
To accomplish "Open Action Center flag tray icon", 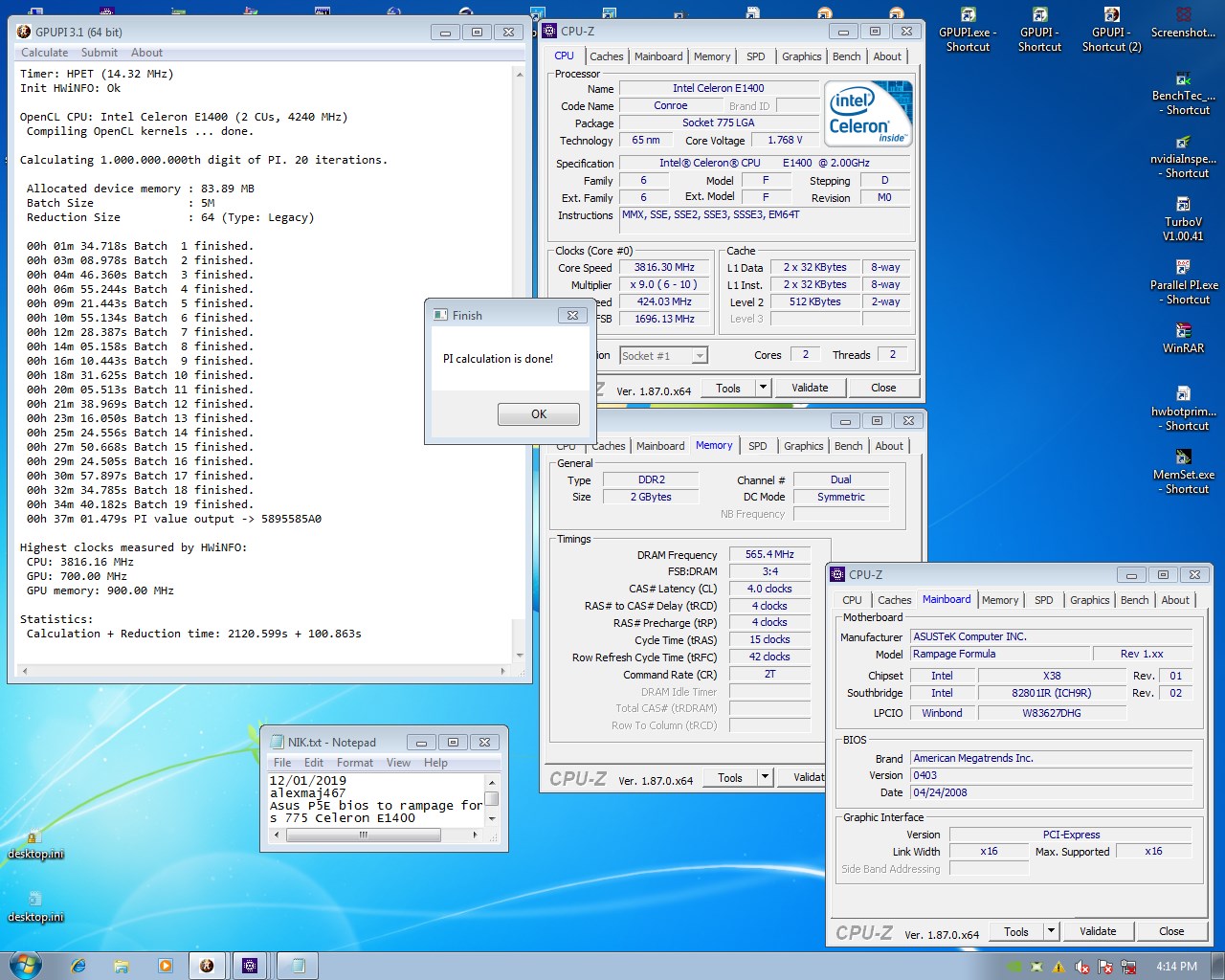I will [1105, 967].
